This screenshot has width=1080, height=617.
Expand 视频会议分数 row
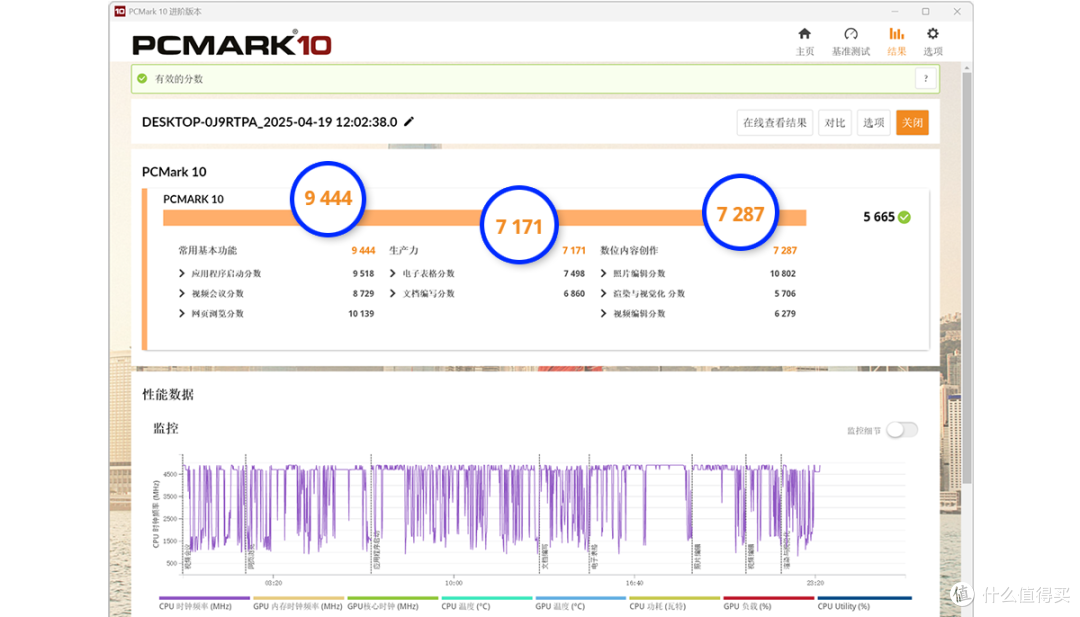point(182,293)
